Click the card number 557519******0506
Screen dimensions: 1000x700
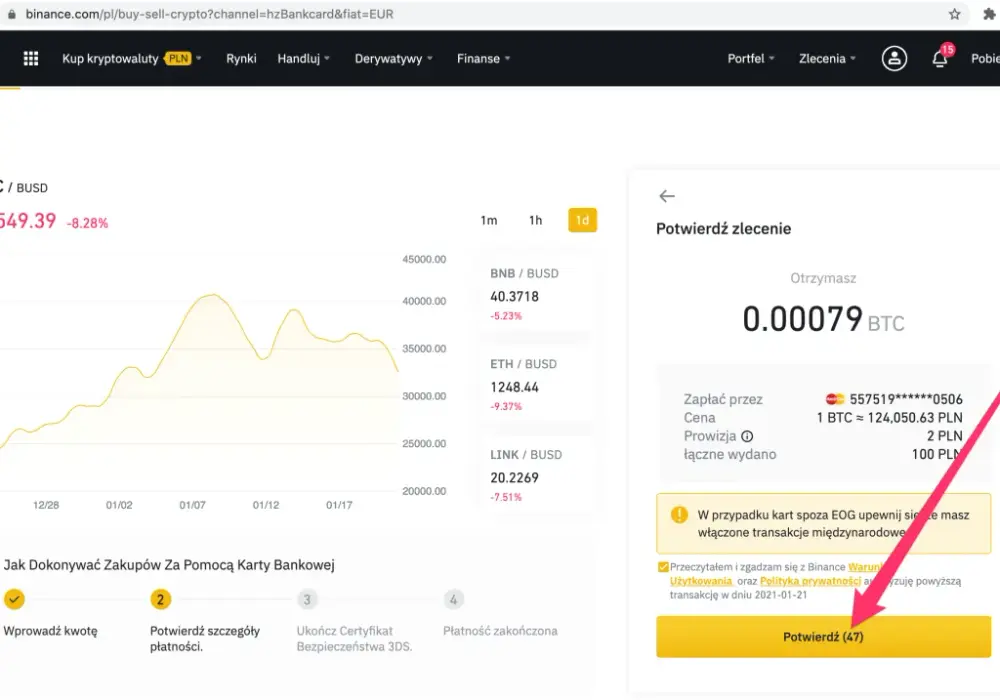(x=906, y=399)
